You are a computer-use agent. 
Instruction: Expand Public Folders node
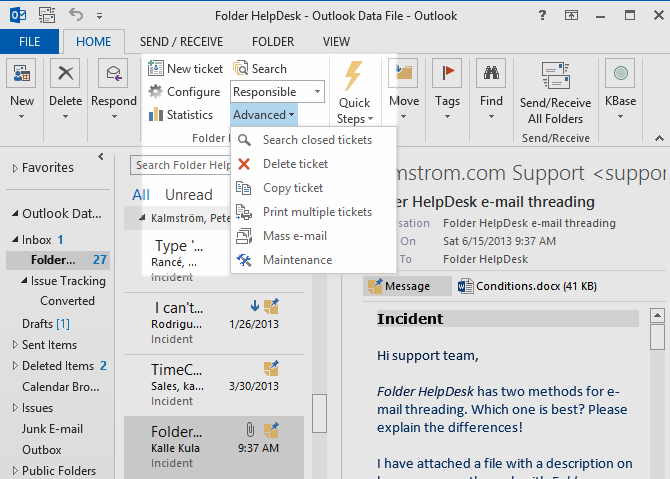click(x=15, y=471)
